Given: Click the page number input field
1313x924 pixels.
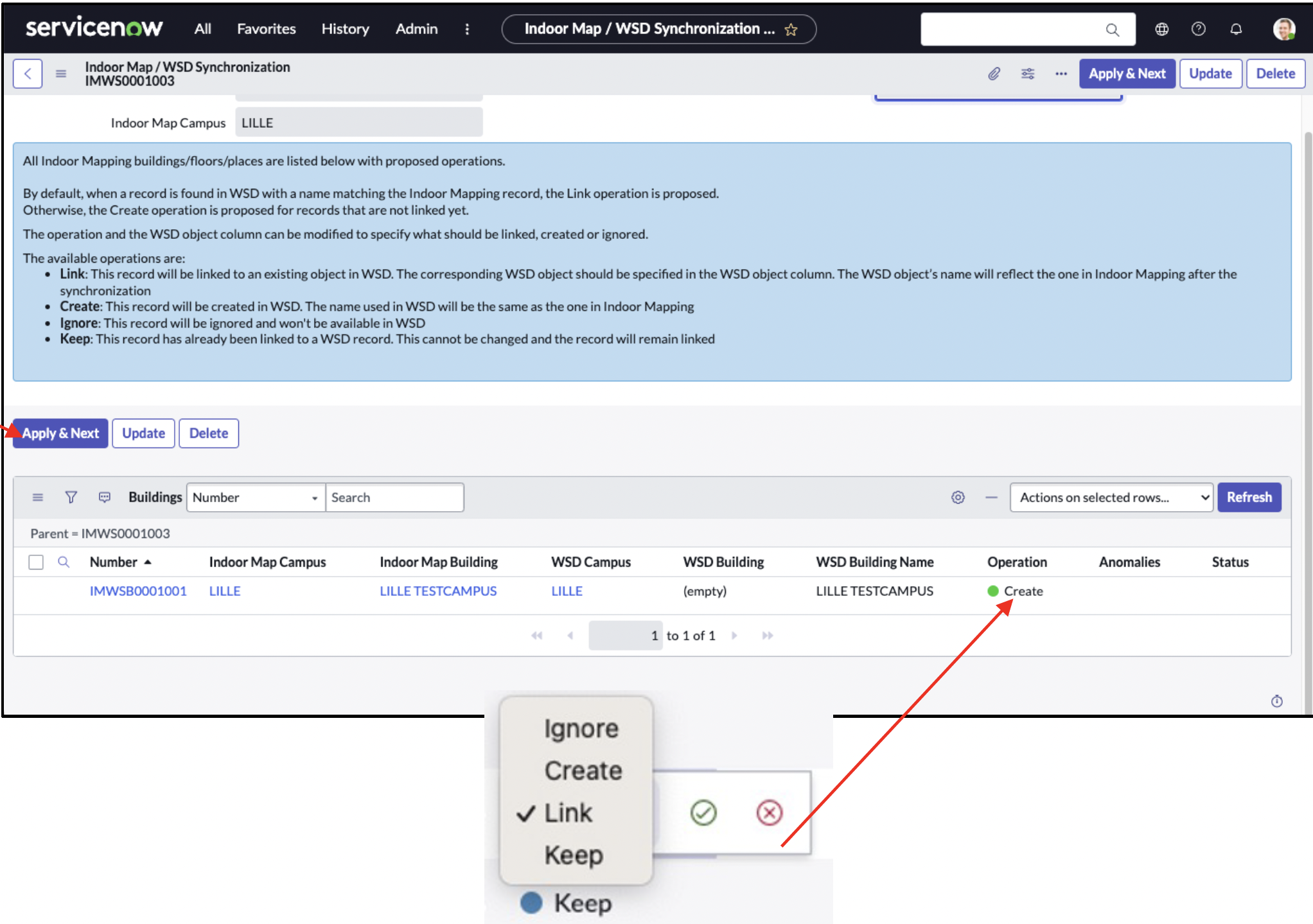Looking at the screenshot, I should point(626,635).
